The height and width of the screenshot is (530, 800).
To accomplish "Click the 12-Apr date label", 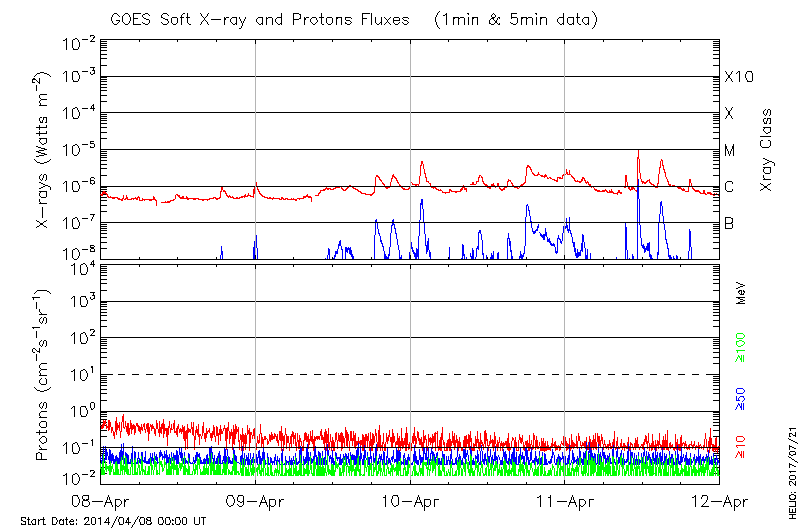I will click(718, 502).
